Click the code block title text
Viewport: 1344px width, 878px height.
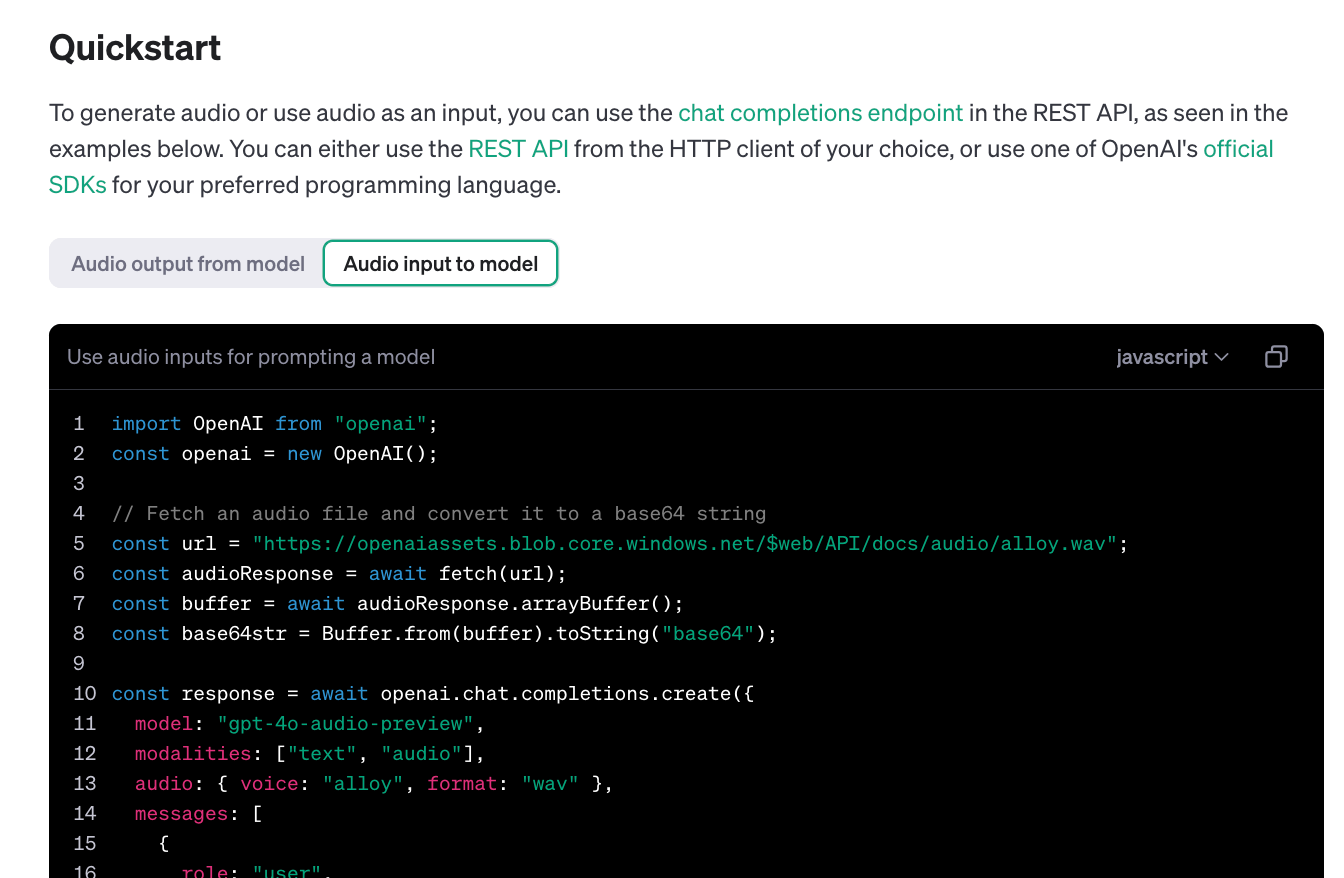[x=251, y=356]
